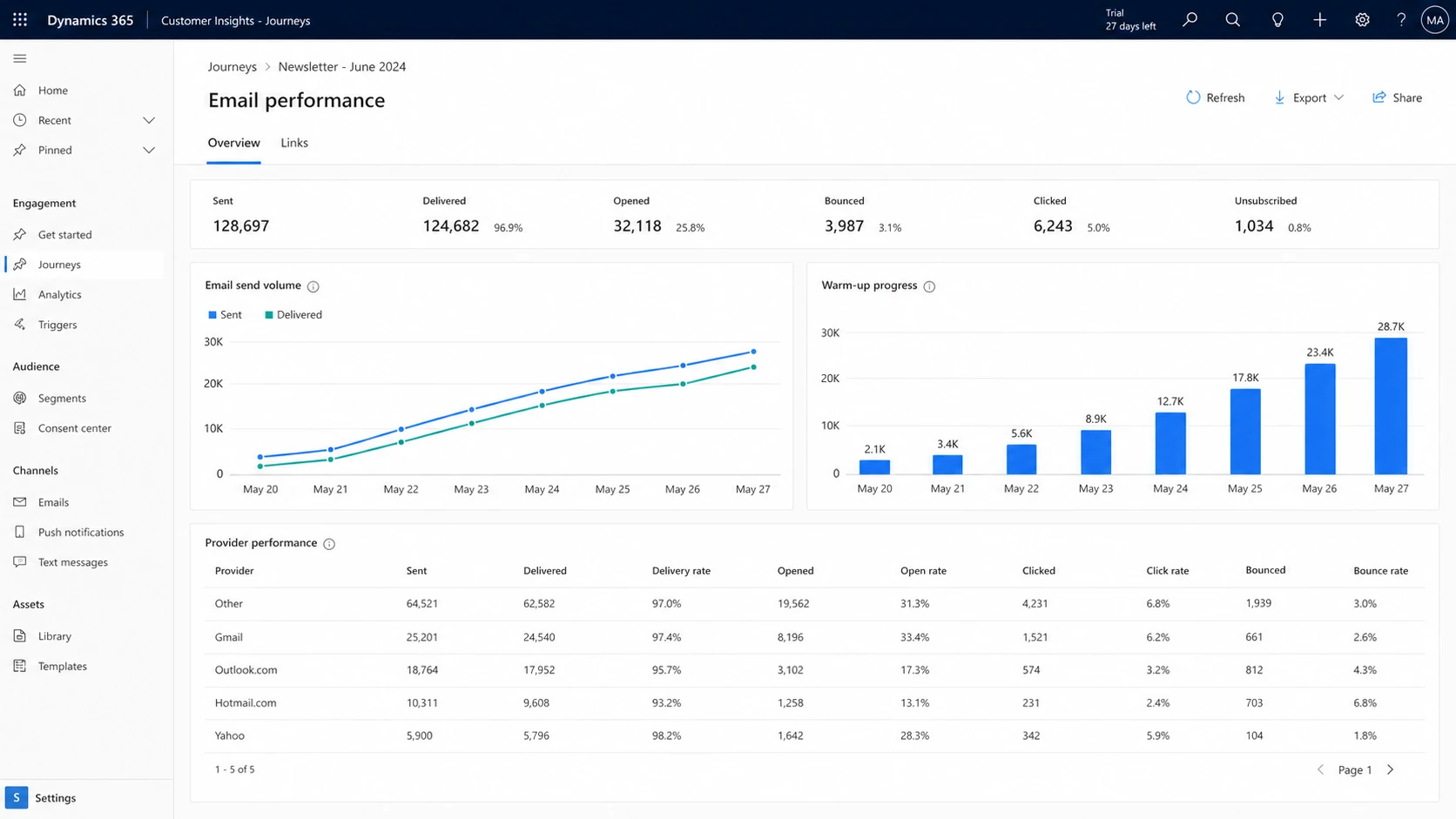Image resolution: width=1456 pixels, height=819 pixels.
Task: Click the Segments icon in the sidebar
Action: click(x=20, y=398)
